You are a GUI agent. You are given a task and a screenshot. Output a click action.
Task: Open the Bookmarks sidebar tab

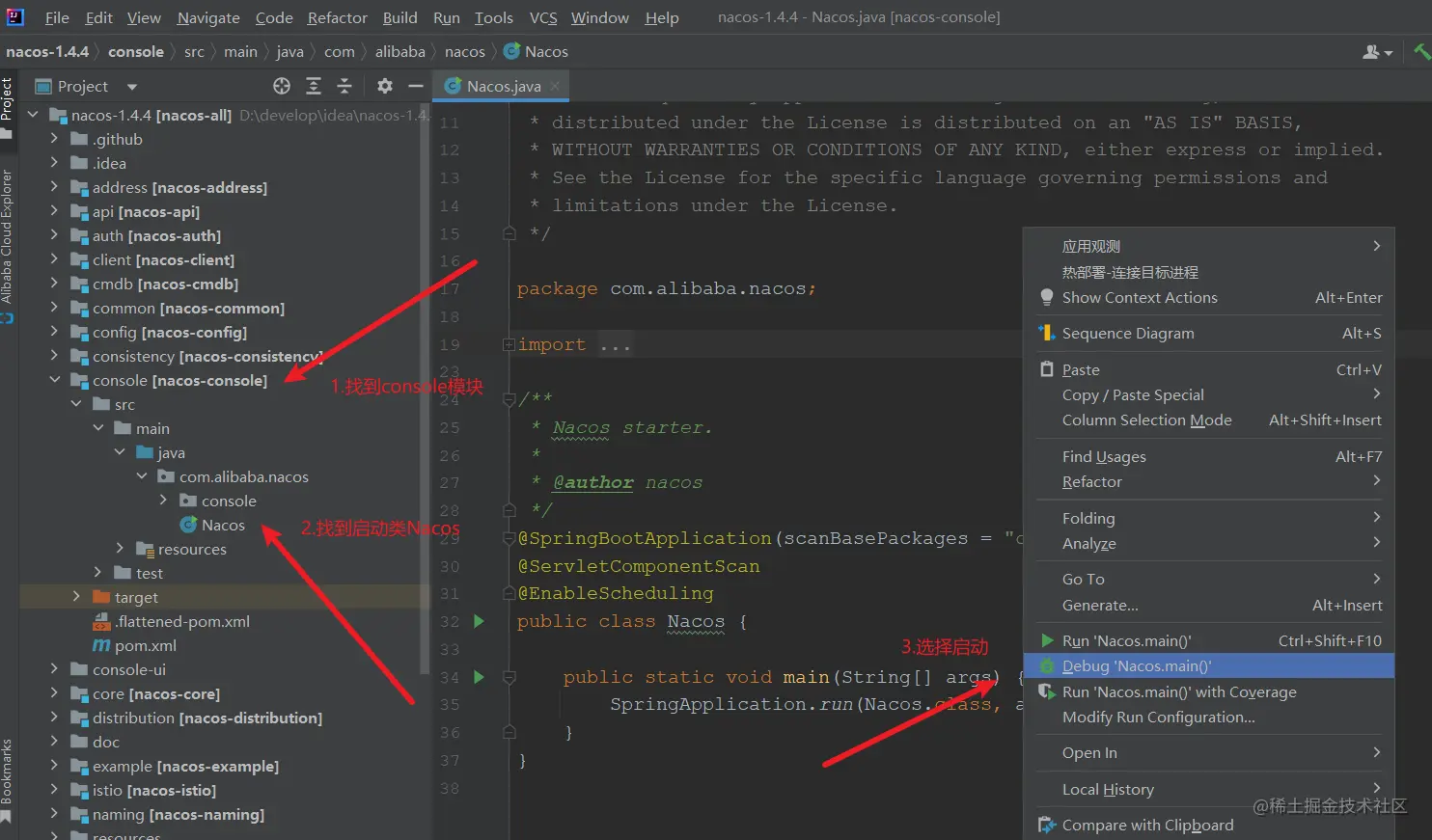click(x=8, y=780)
